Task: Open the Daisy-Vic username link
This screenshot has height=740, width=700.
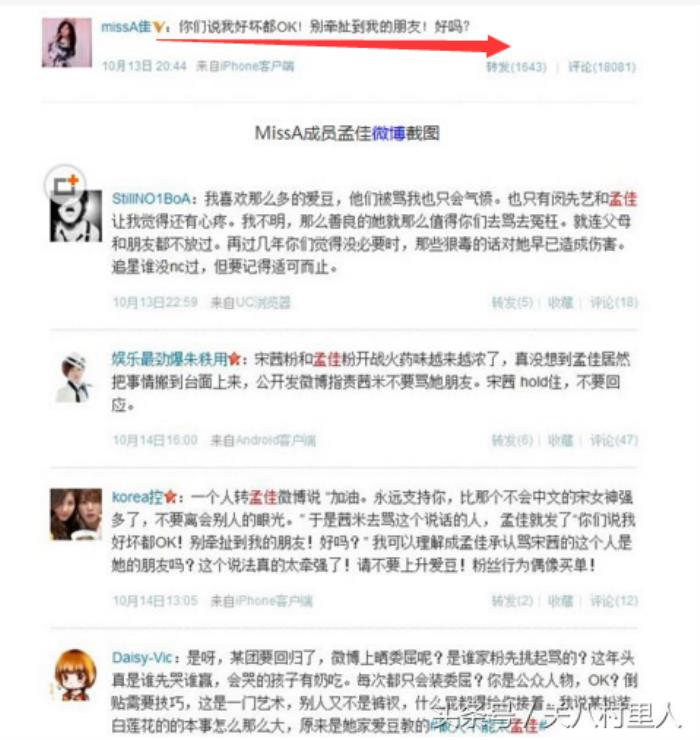Action: point(142,658)
